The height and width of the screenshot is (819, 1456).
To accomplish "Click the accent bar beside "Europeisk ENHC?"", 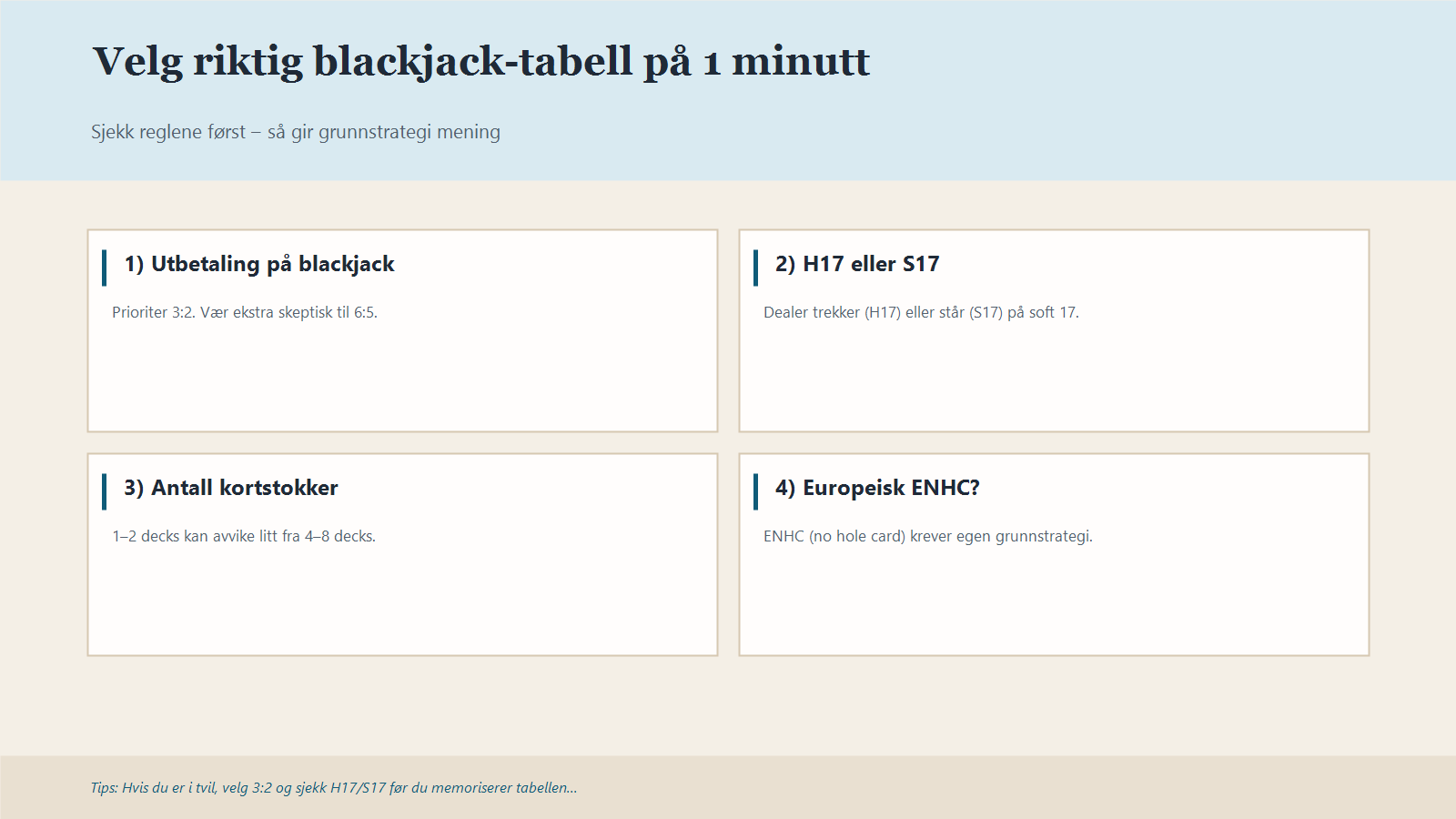I will pyautogui.click(x=756, y=489).
